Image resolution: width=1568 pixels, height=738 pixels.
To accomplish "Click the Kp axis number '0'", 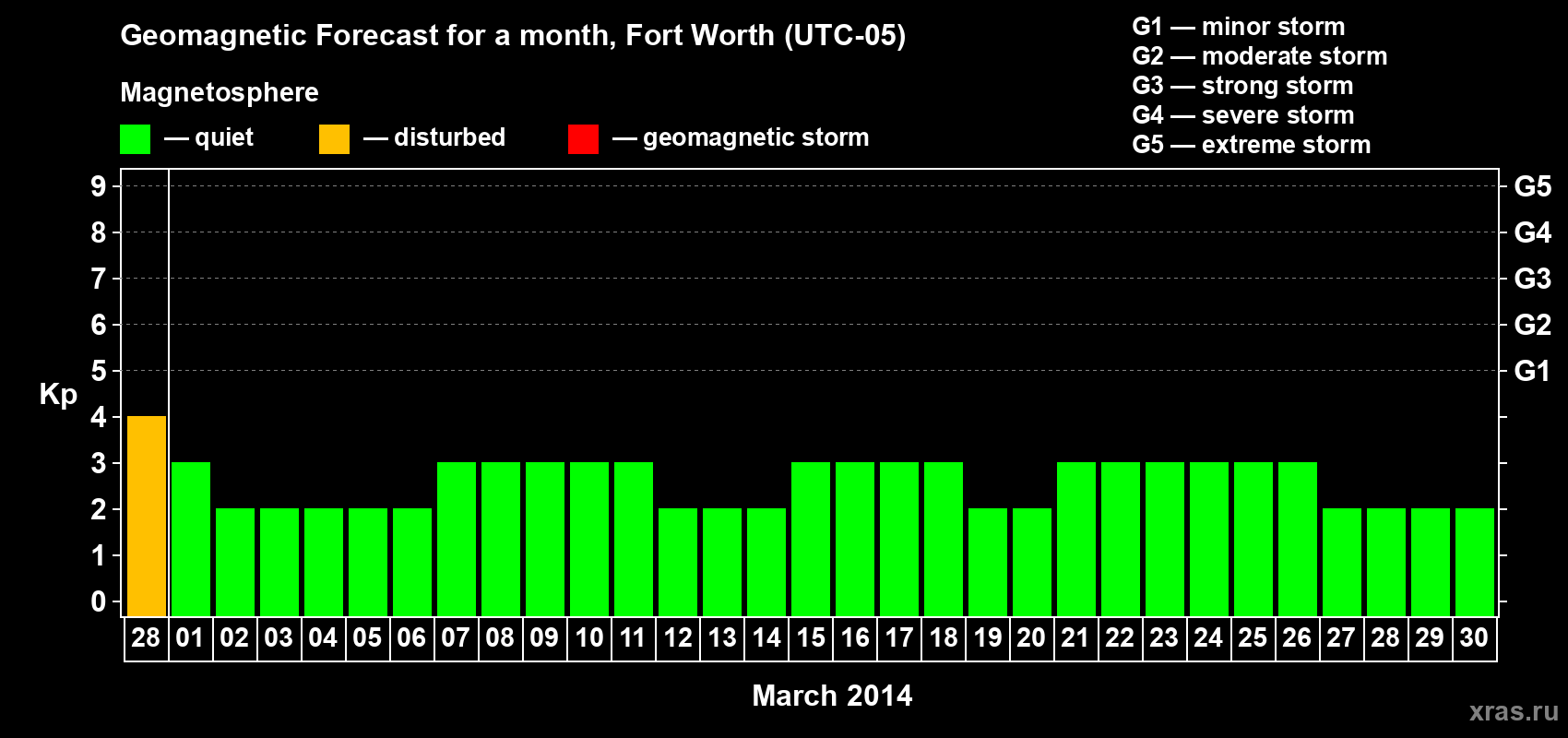I will [x=99, y=601].
